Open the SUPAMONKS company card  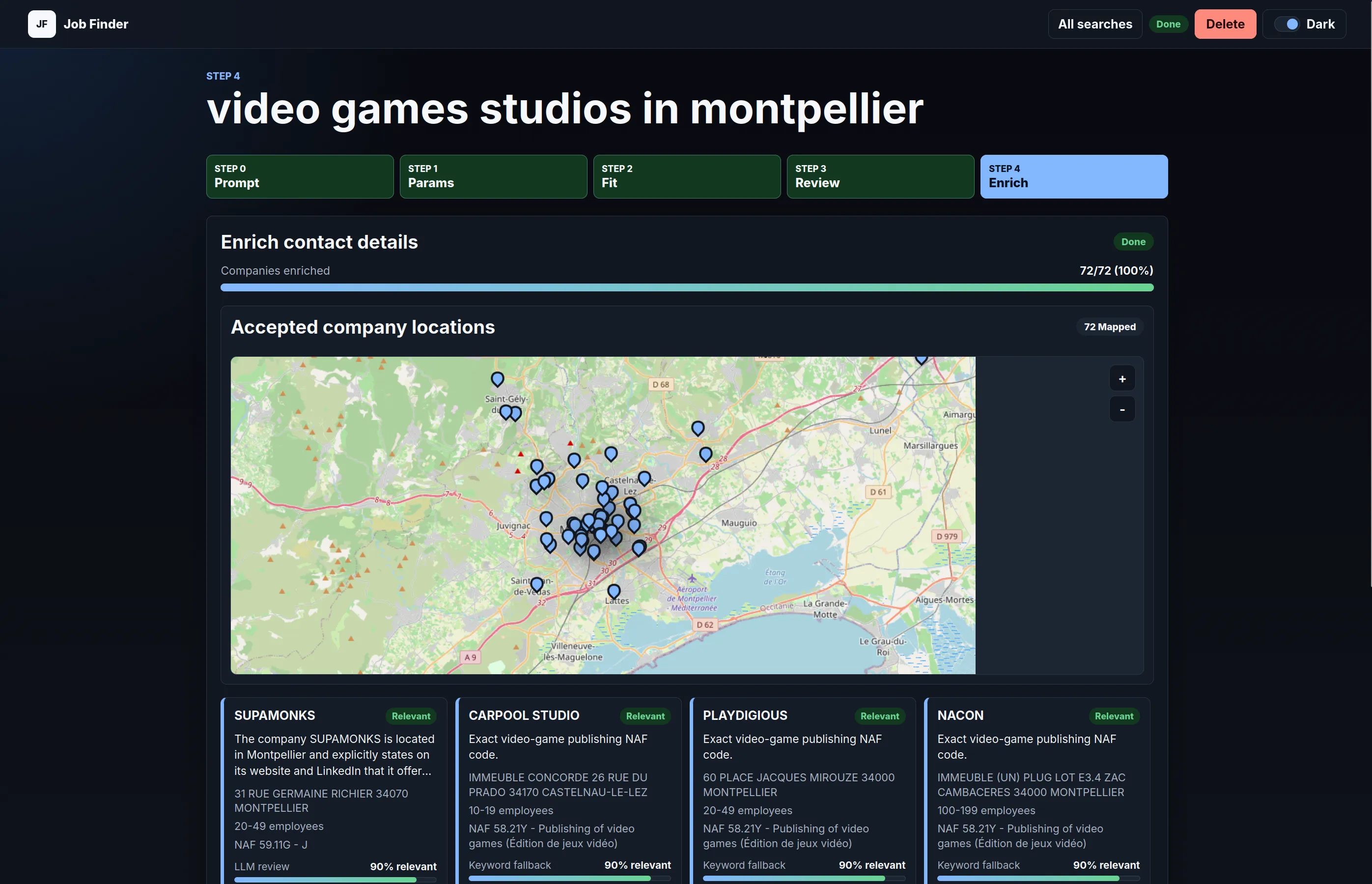[334, 791]
